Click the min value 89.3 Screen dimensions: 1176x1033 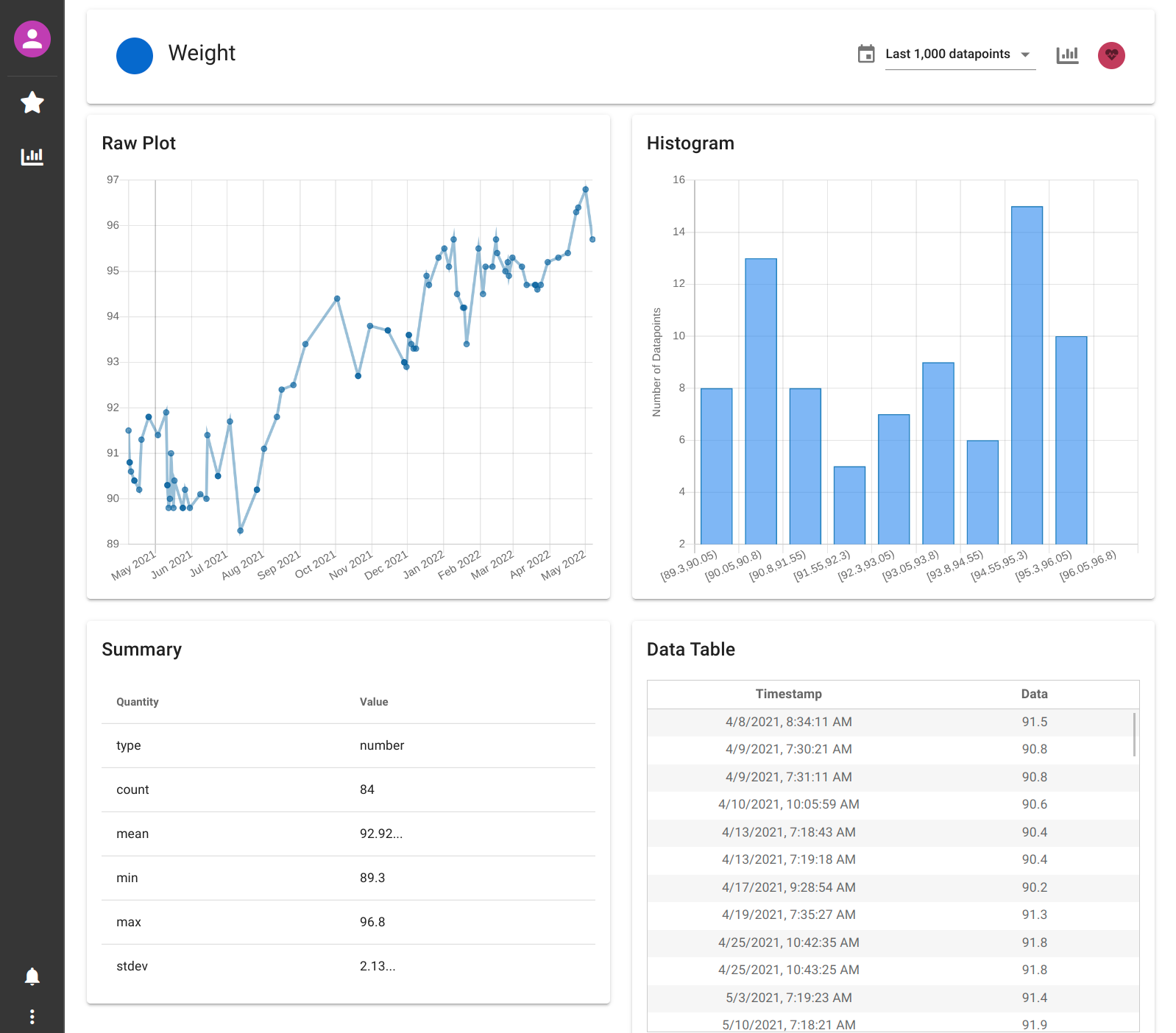pyautogui.click(x=372, y=878)
